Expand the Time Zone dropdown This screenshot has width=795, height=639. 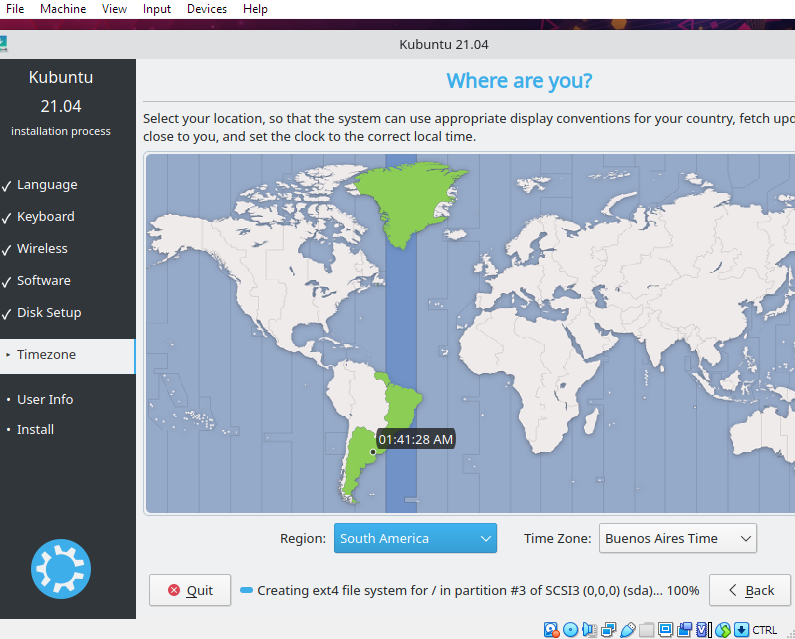pyautogui.click(x=678, y=538)
